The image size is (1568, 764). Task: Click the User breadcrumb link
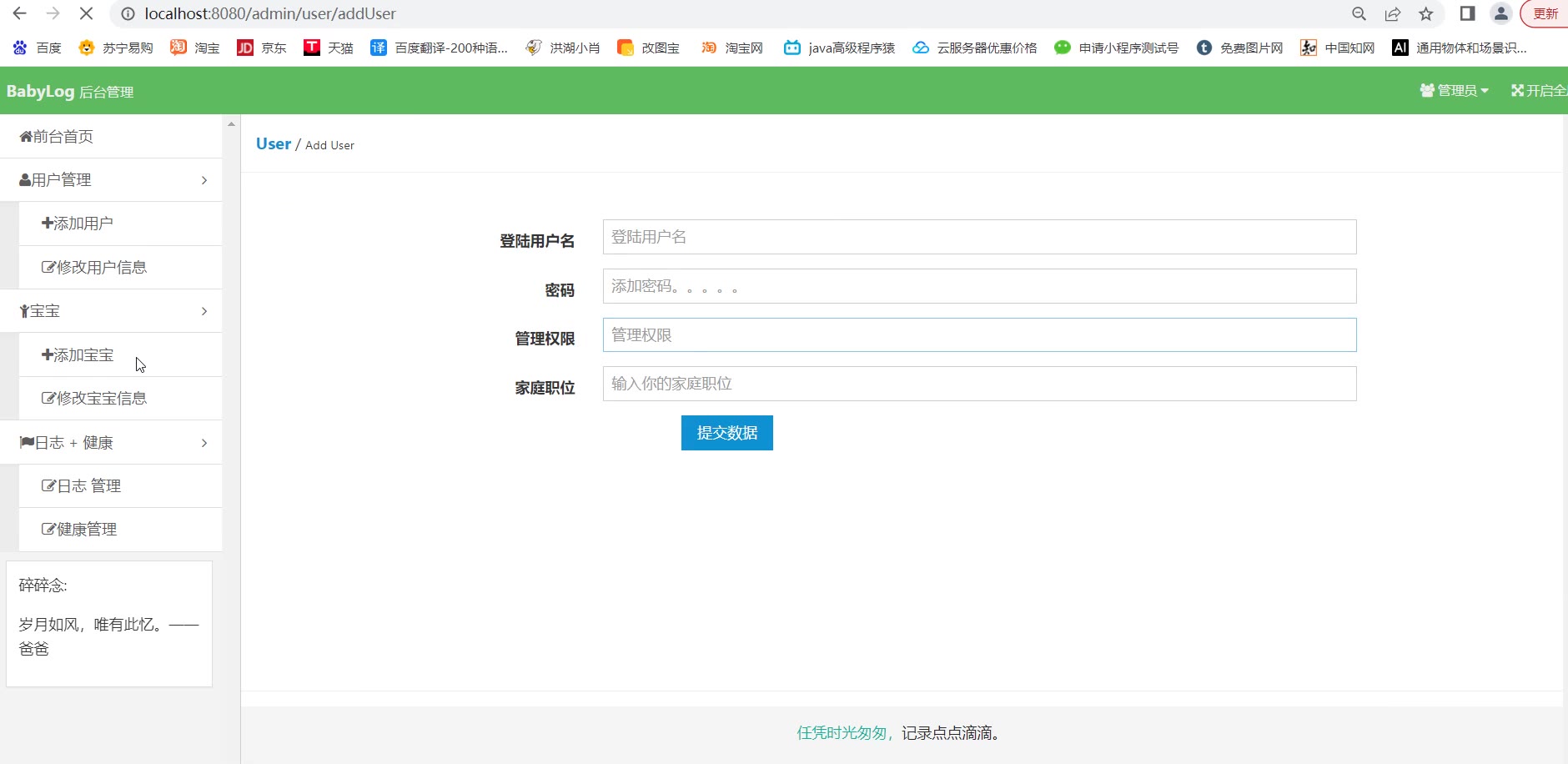(273, 144)
